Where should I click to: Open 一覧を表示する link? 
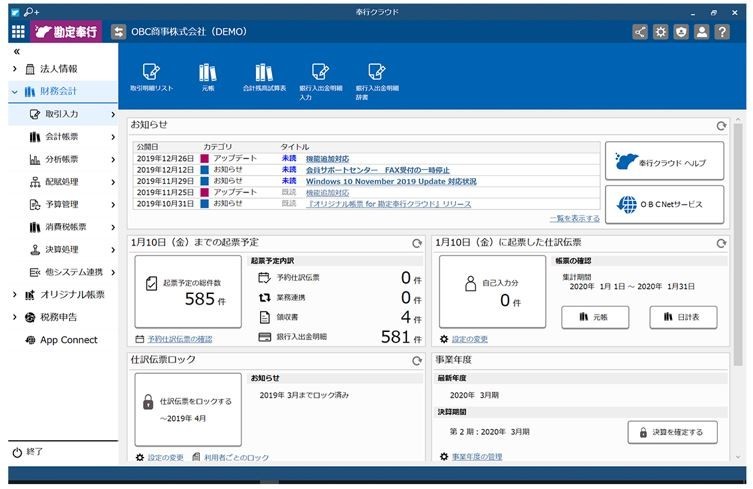pyautogui.click(x=574, y=219)
